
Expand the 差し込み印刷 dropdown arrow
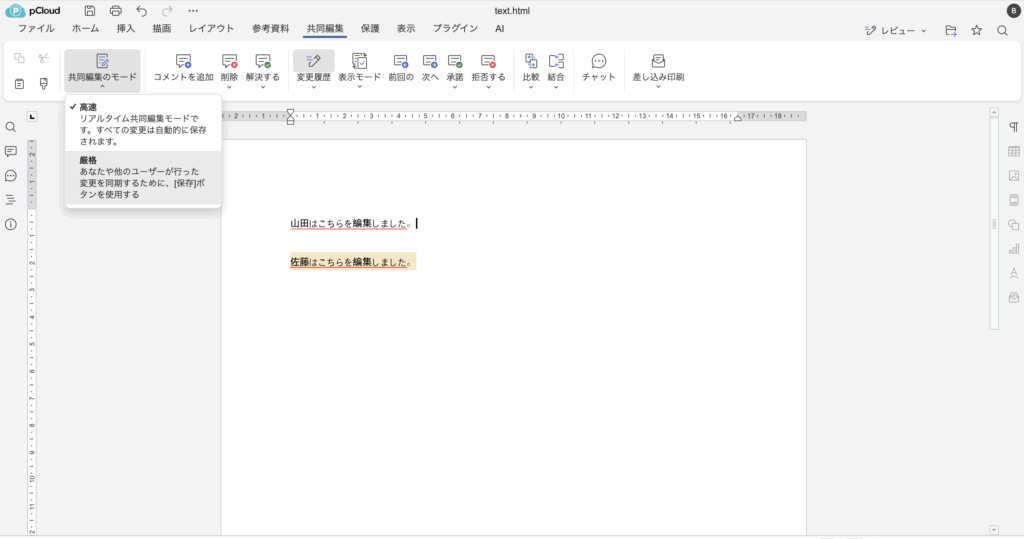[x=658, y=87]
